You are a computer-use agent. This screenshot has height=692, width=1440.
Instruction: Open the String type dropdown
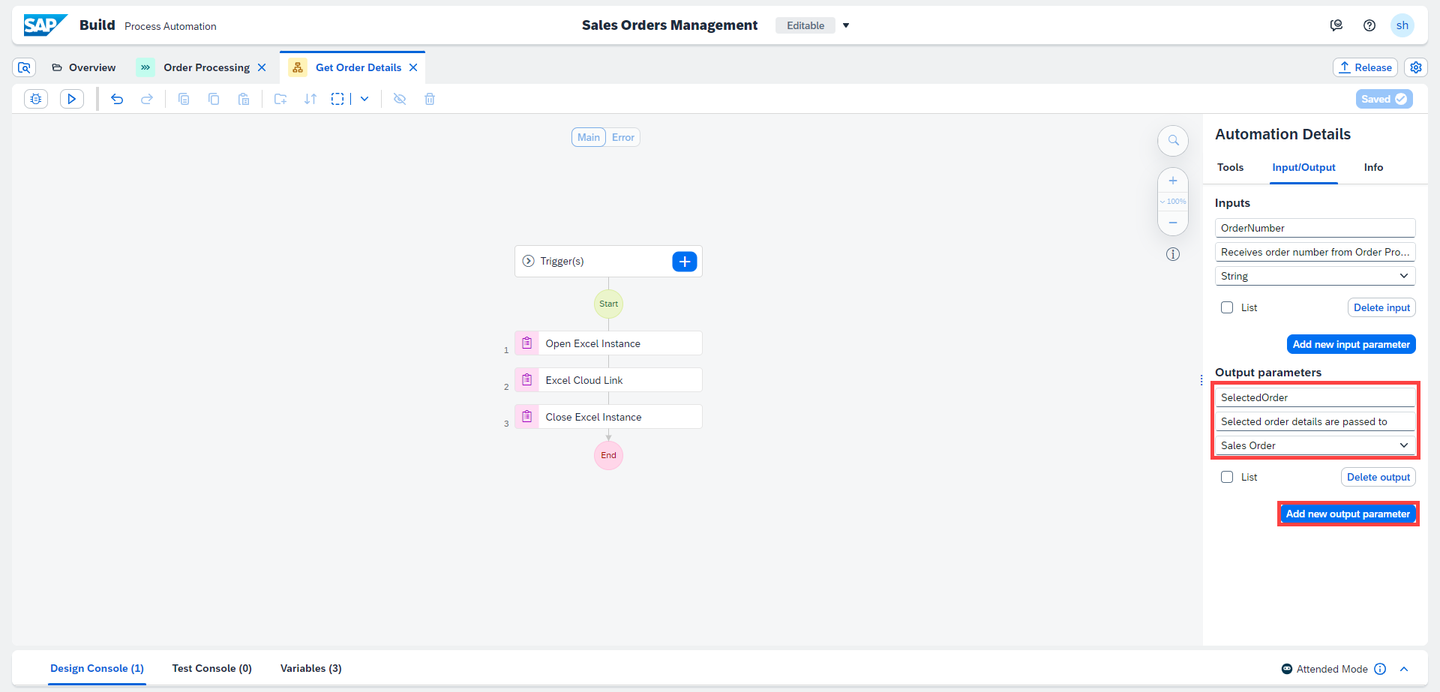click(1315, 276)
